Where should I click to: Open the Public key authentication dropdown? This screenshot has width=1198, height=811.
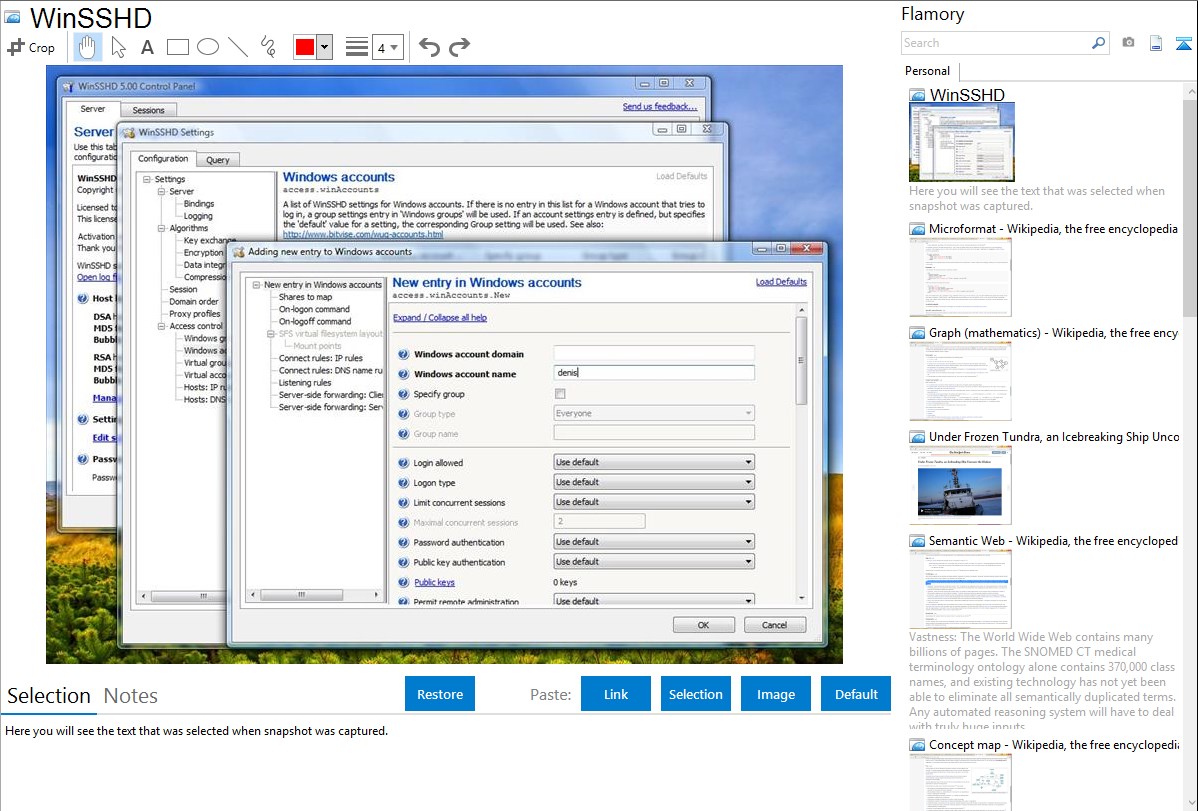(x=654, y=561)
